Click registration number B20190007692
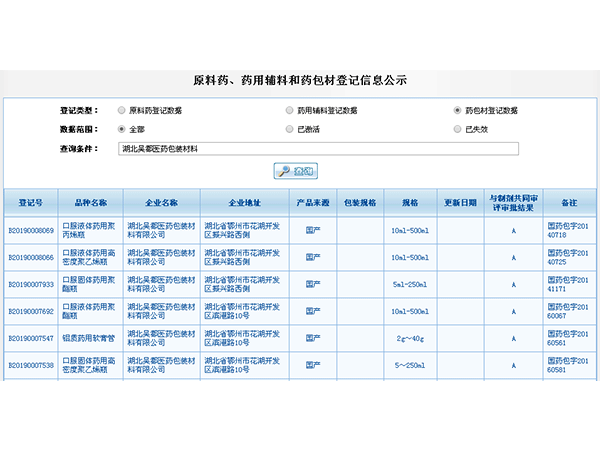This screenshot has height=450, width=600. point(31,311)
